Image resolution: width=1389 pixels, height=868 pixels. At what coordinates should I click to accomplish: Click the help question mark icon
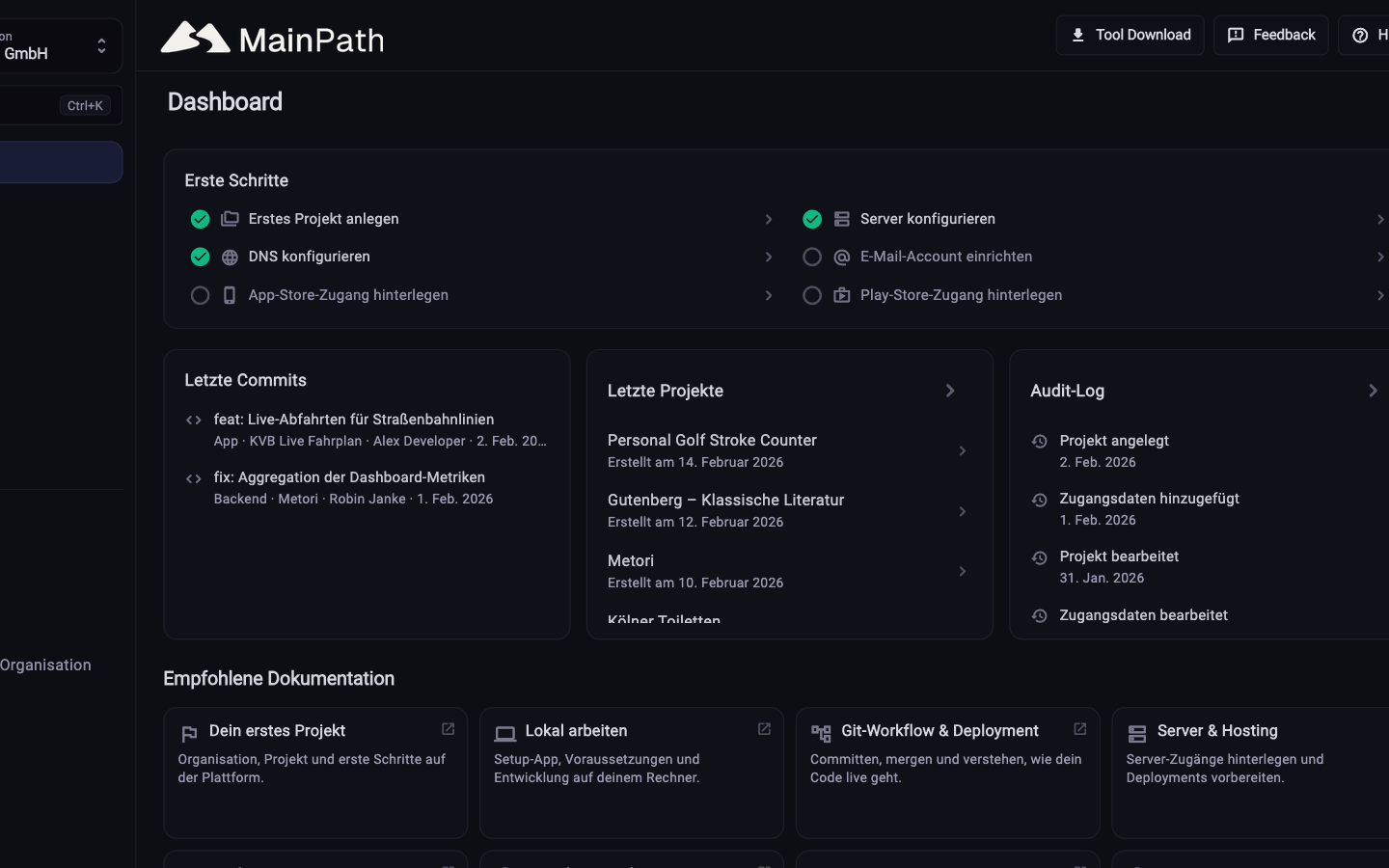pyautogui.click(x=1360, y=35)
